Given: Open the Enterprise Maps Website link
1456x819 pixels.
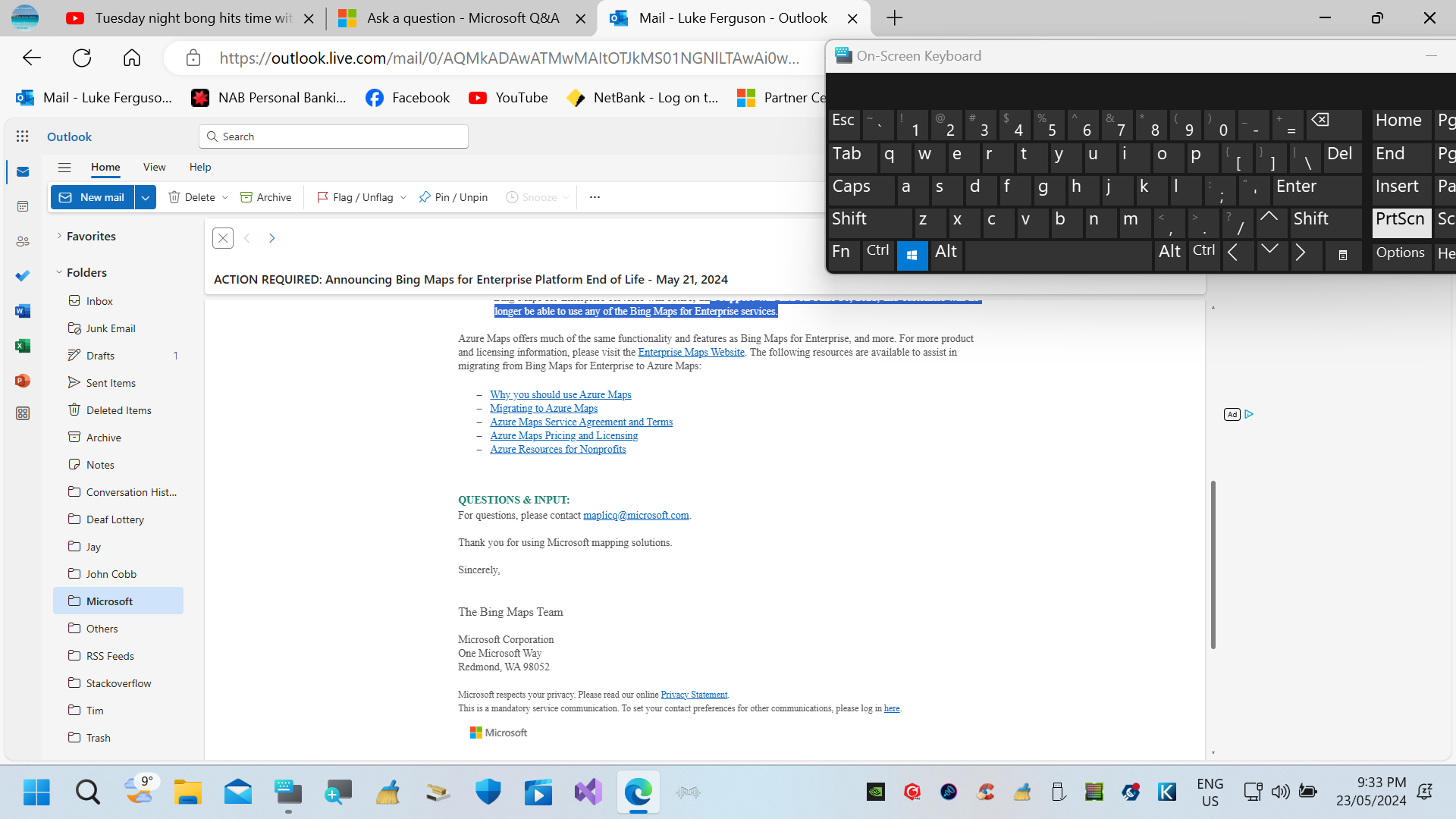Looking at the screenshot, I should pos(692,353).
